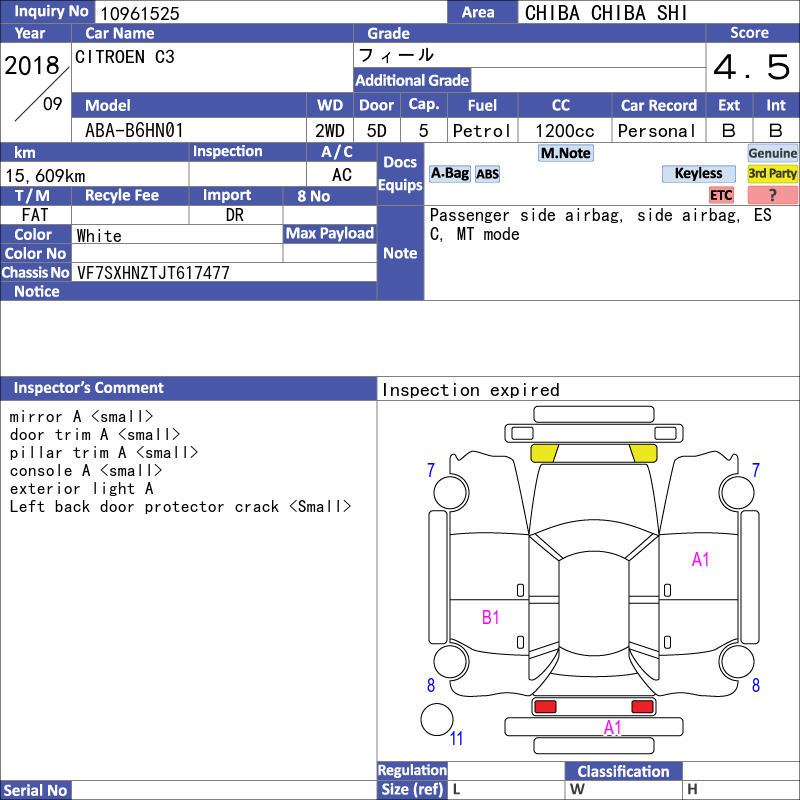Click the front-right wheel circle labeled 7
800x800 pixels.
[737, 492]
